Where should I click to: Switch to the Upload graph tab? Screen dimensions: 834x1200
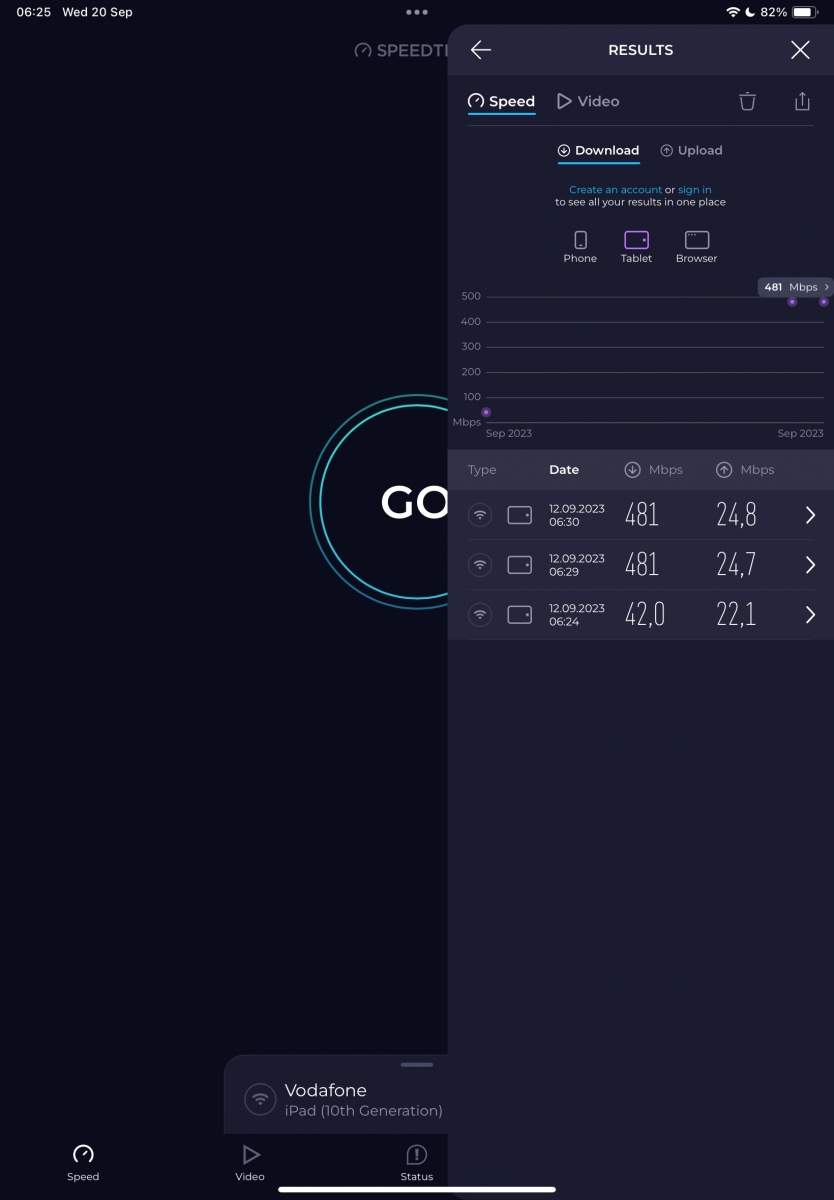[691, 150]
